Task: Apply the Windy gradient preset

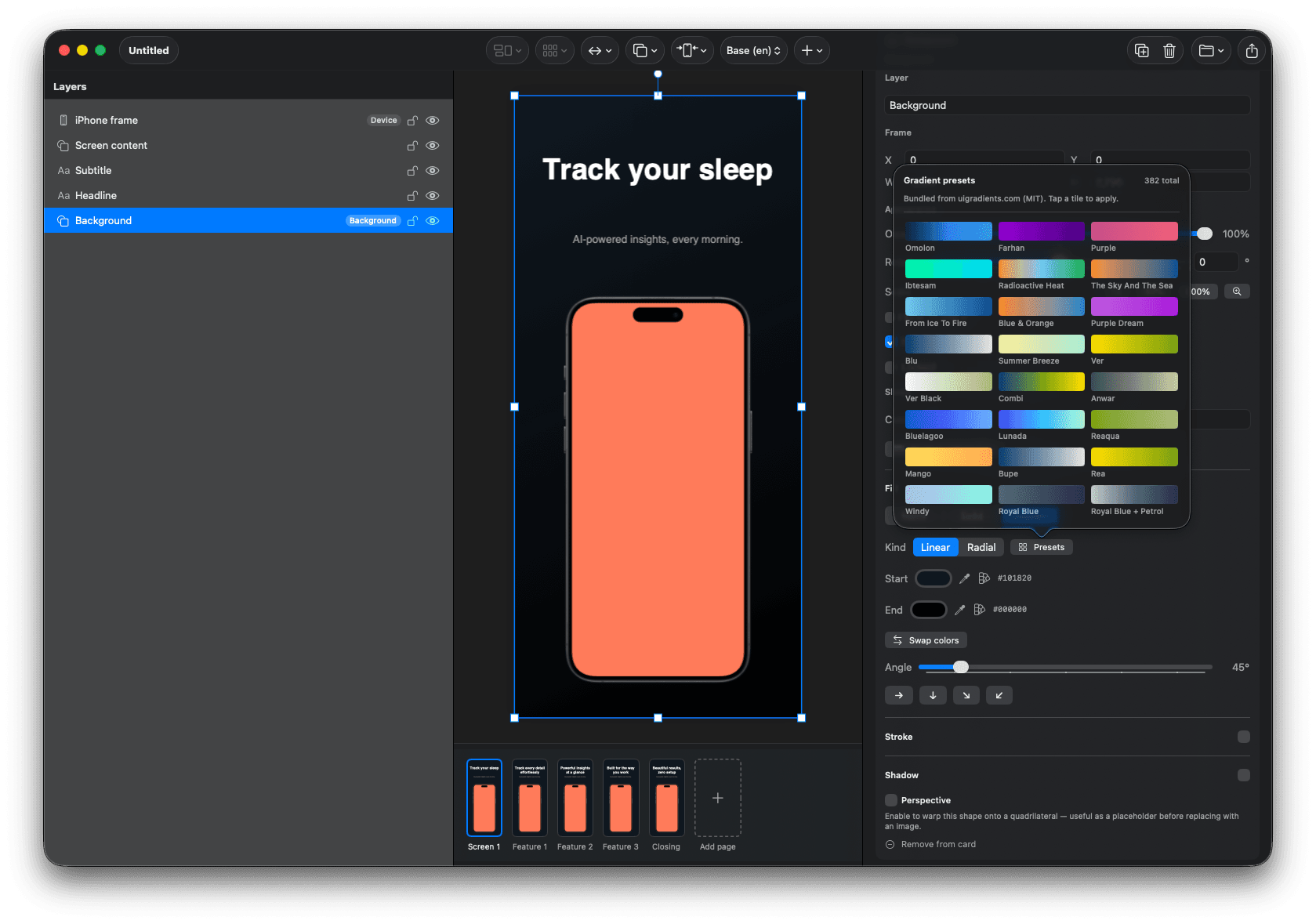Action: pyautogui.click(x=948, y=495)
